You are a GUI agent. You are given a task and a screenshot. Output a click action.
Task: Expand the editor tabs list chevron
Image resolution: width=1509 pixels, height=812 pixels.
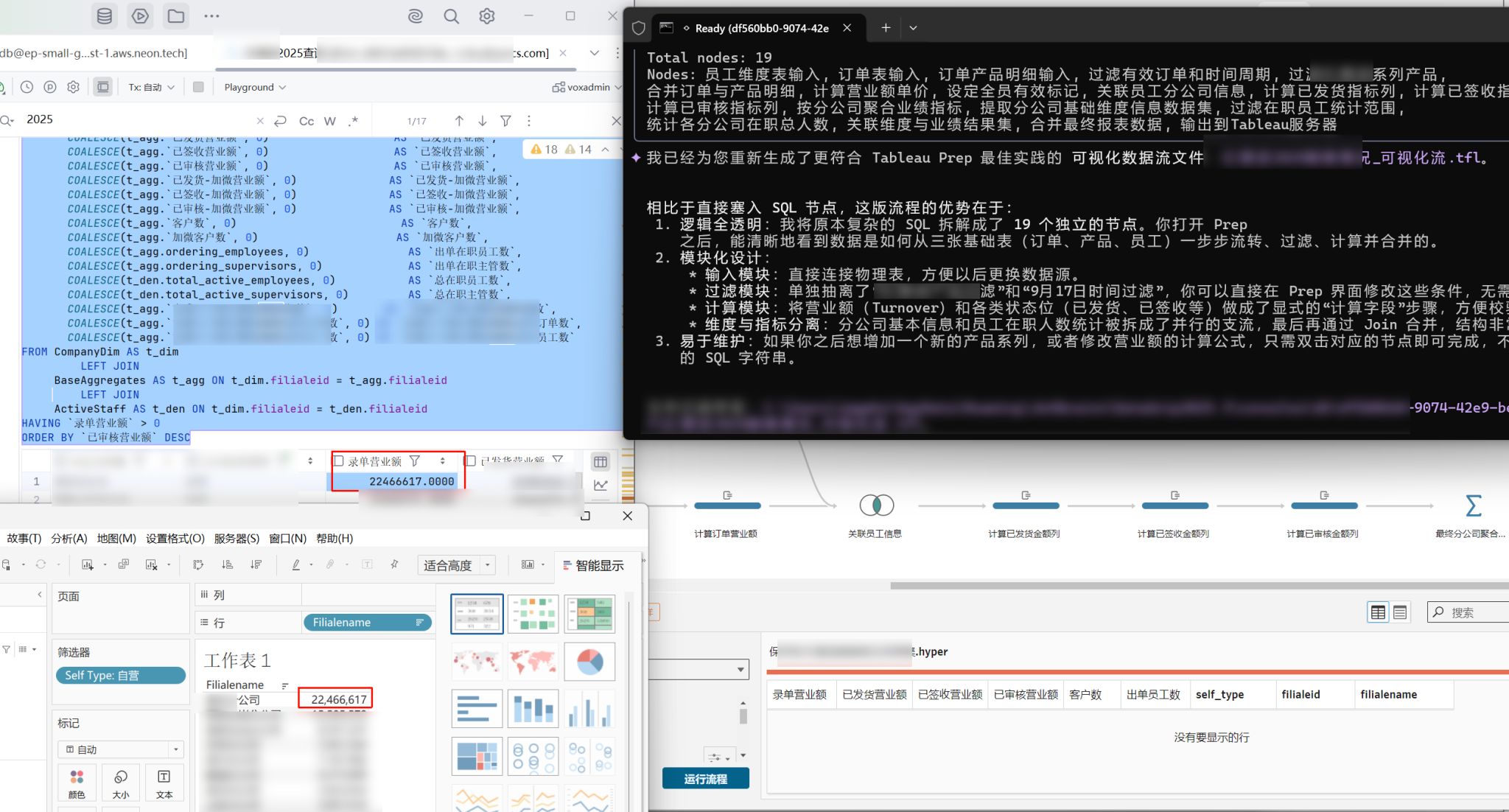click(594, 53)
